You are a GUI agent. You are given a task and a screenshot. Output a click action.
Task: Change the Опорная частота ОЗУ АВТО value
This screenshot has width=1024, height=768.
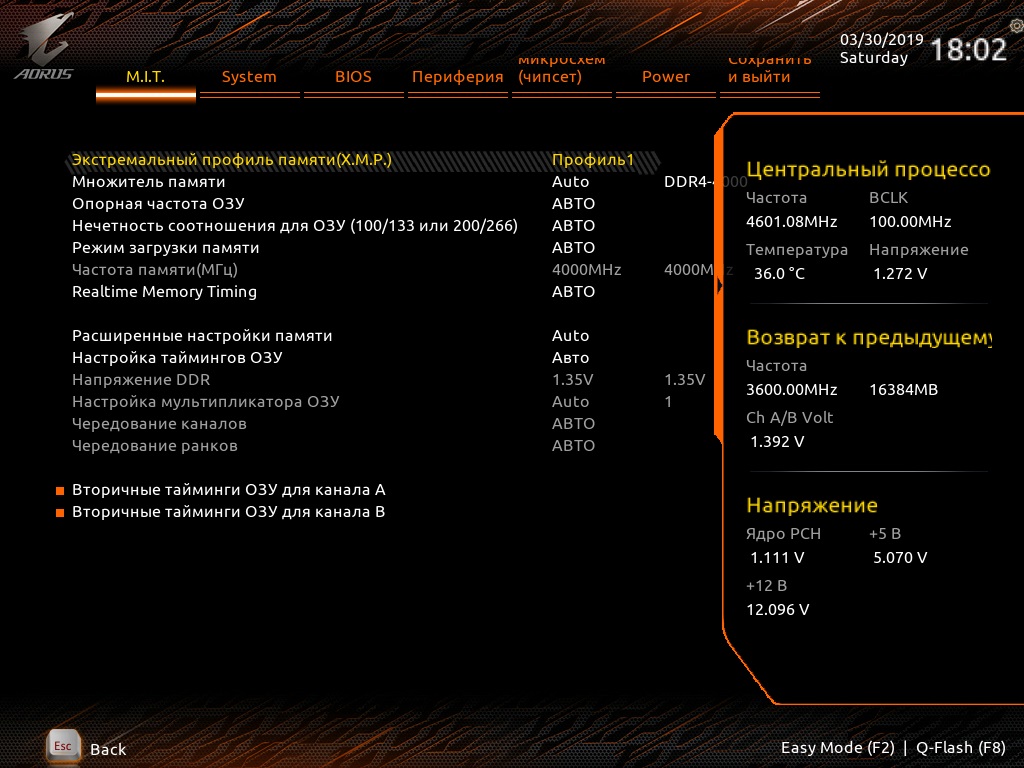[573, 204]
